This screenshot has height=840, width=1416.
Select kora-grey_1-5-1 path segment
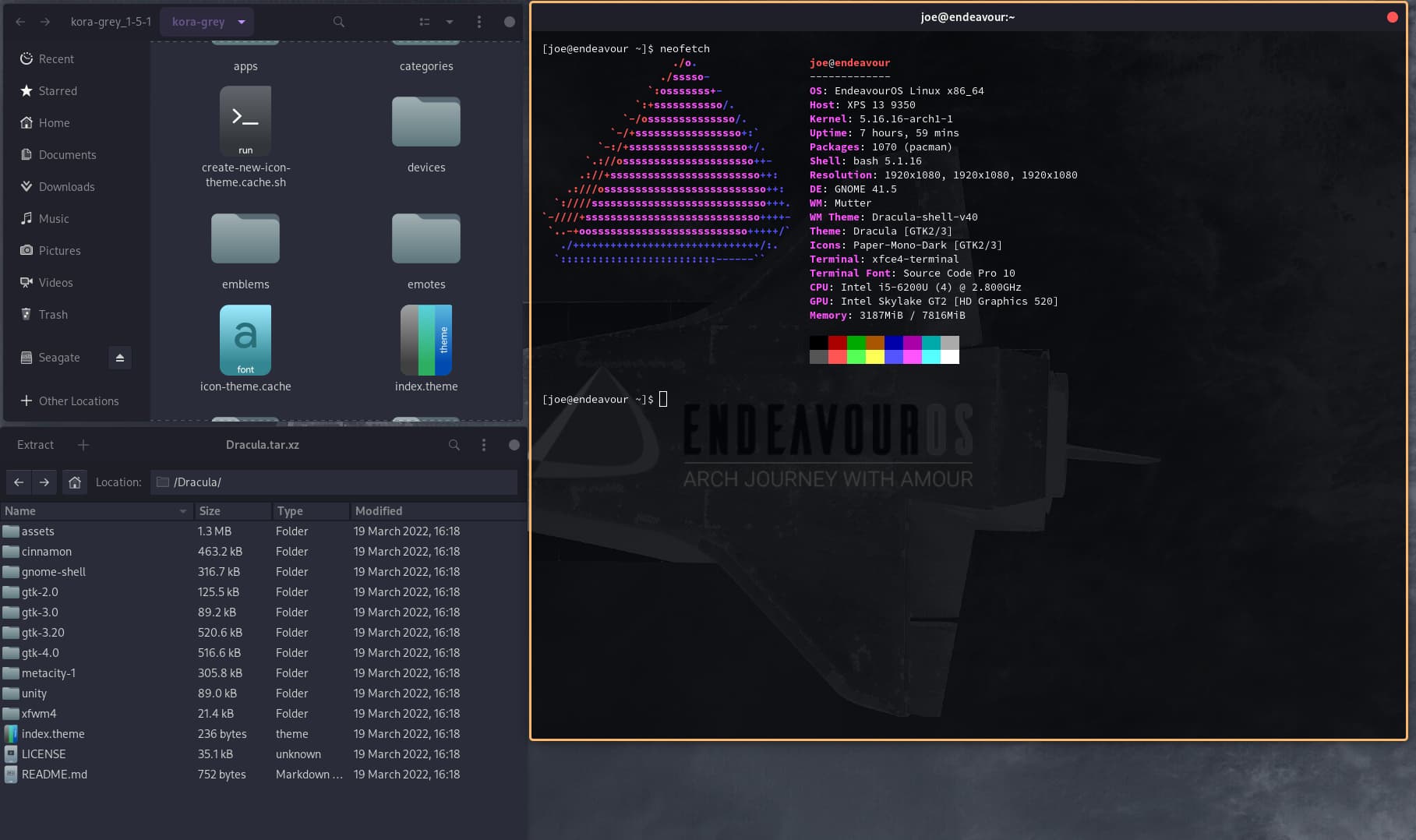click(x=111, y=22)
